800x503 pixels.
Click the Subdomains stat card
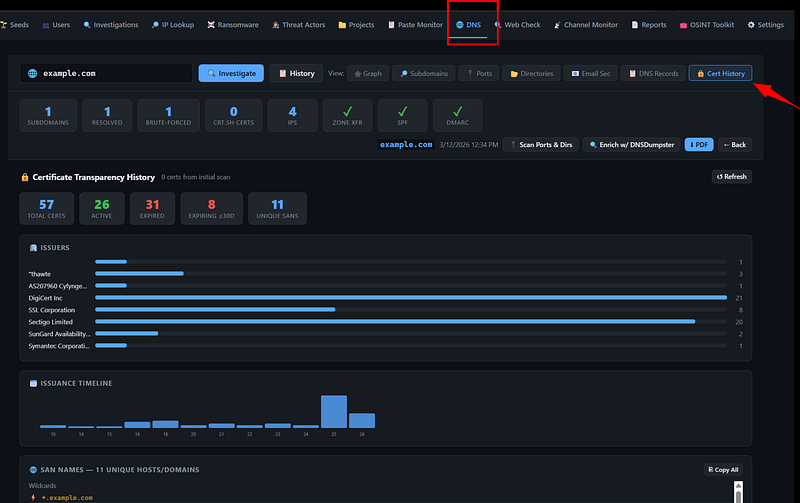click(48, 115)
